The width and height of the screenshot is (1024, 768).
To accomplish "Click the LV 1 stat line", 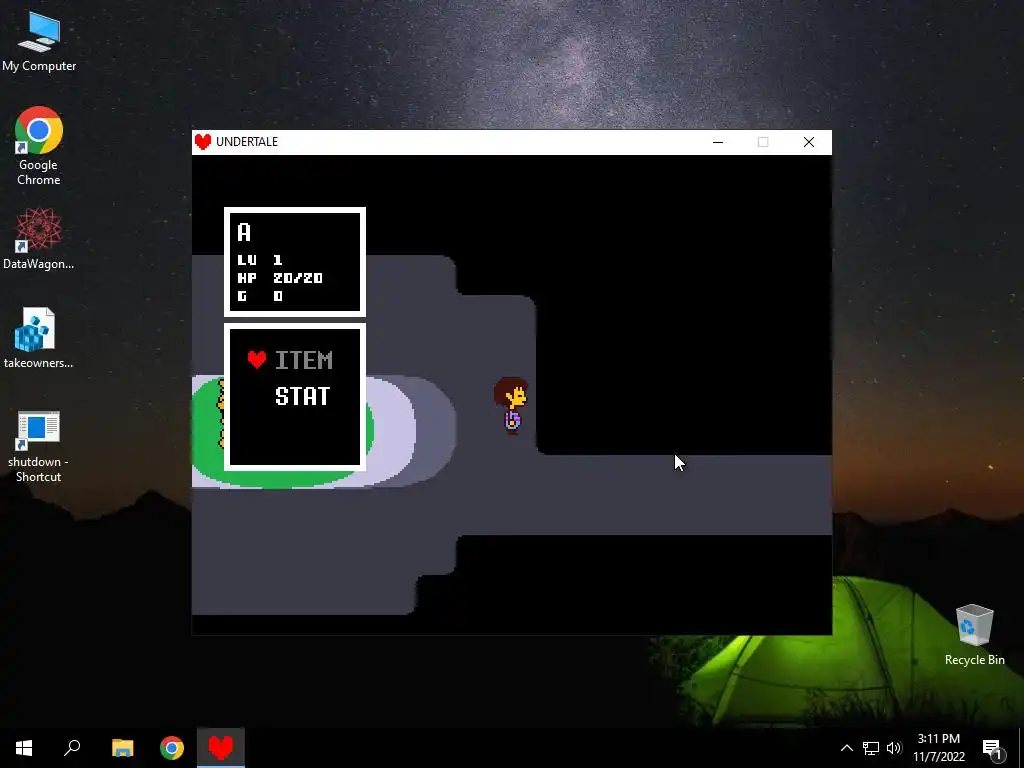I will click(260, 260).
